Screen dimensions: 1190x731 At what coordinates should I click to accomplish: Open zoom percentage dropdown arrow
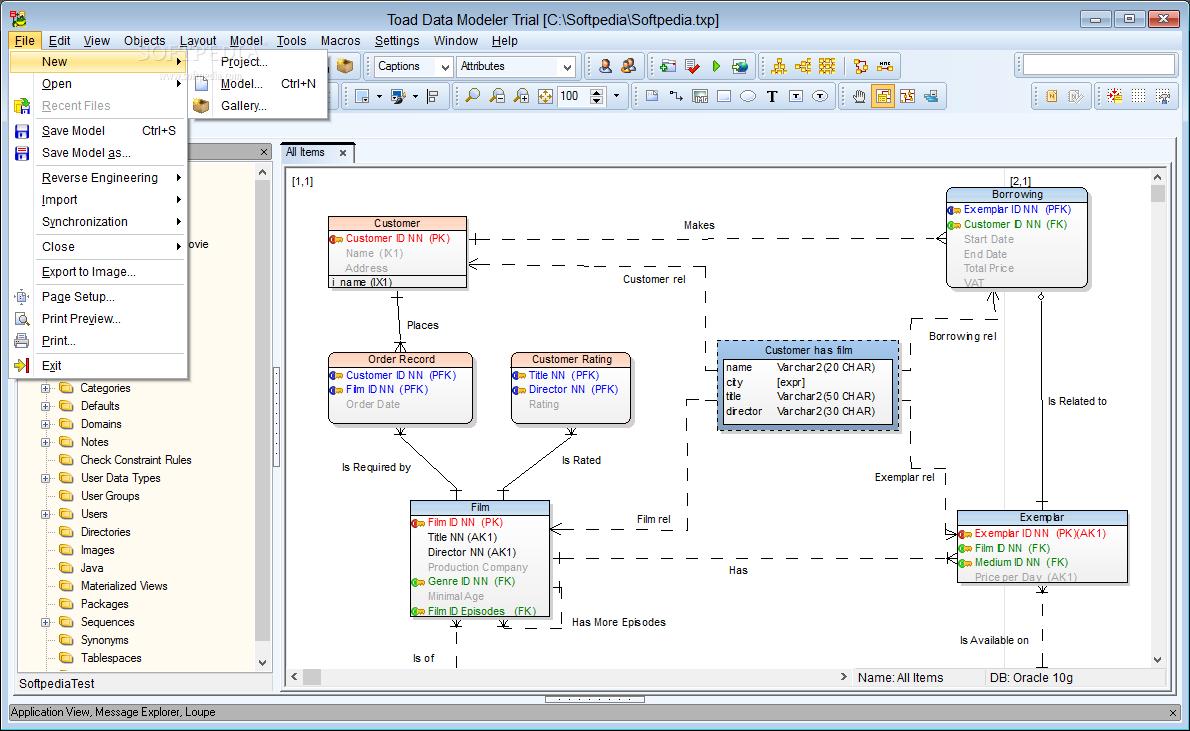tap(616, 96)
